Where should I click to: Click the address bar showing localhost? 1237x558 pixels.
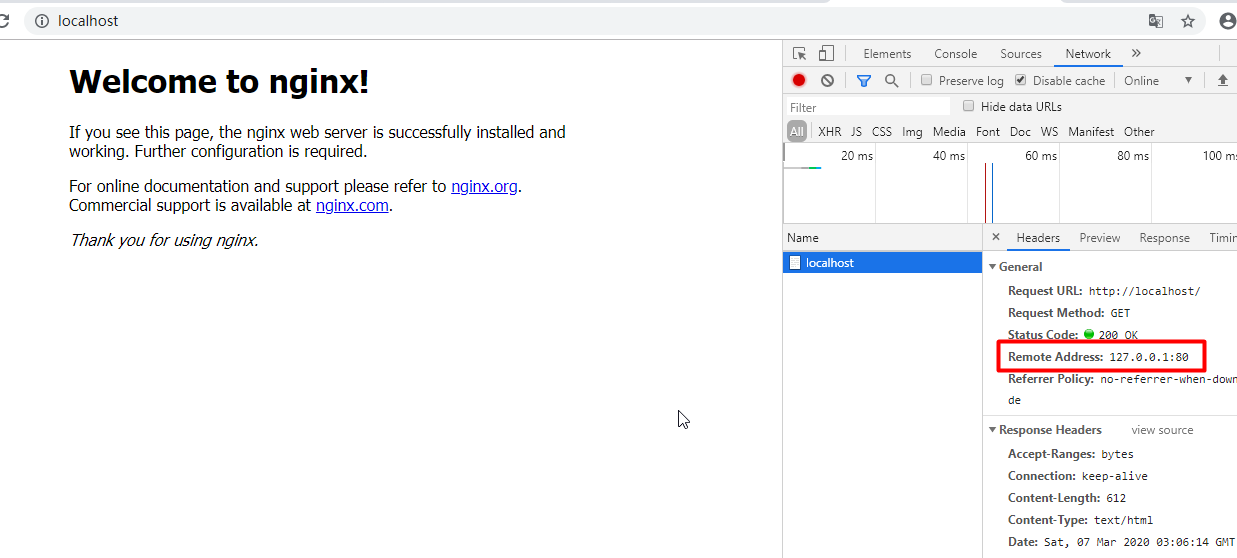tap(580, 20)
